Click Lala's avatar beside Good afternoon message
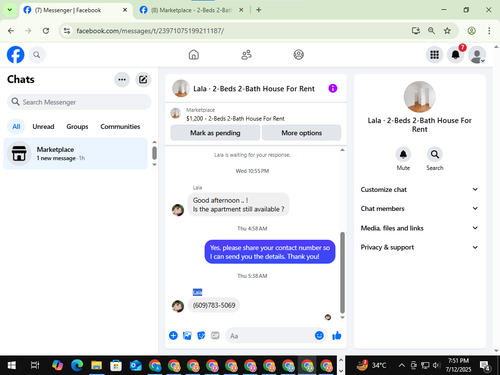 [x=178, y=210]
